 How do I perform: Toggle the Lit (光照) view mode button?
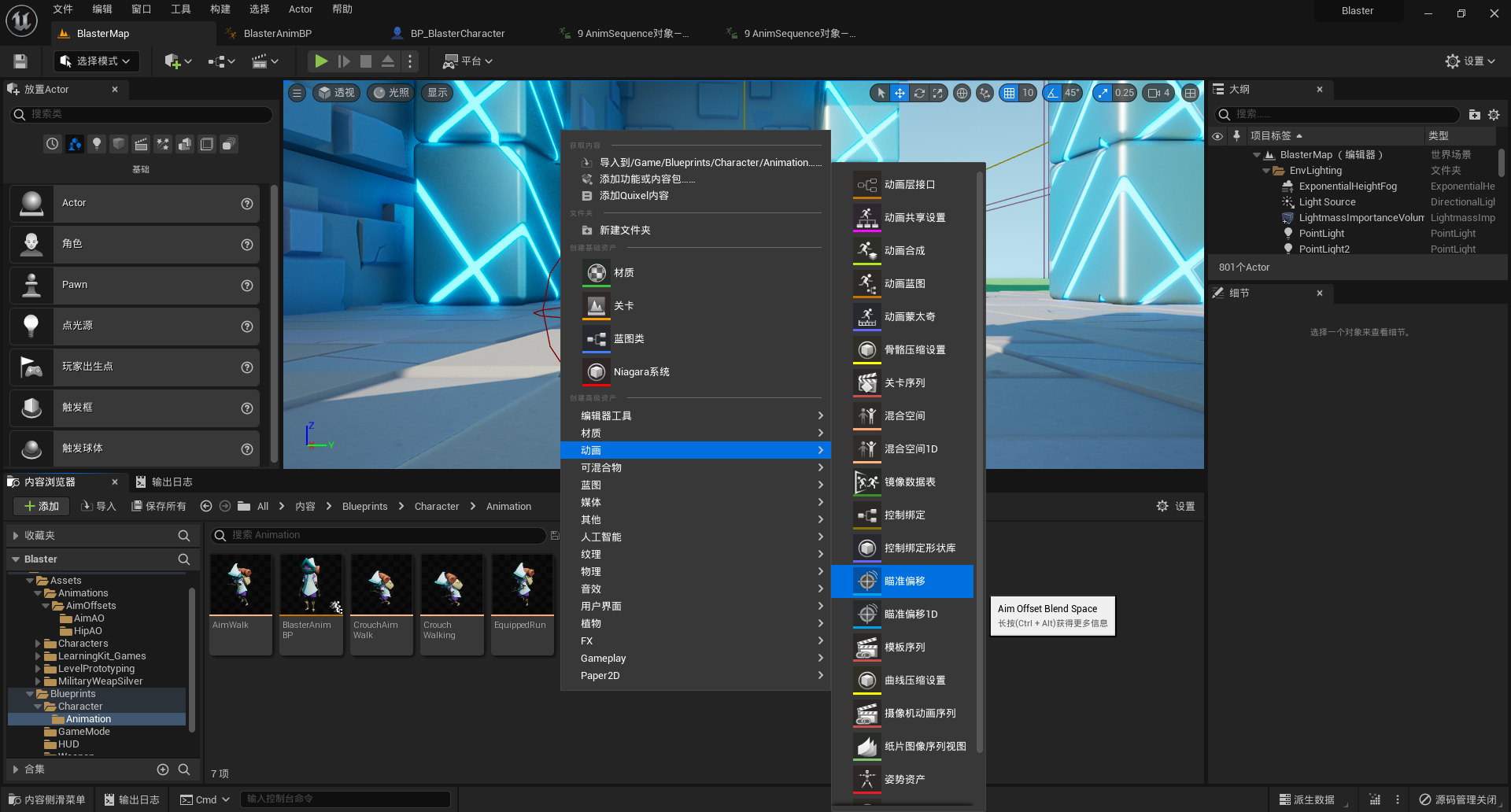[x=392, y=93]
